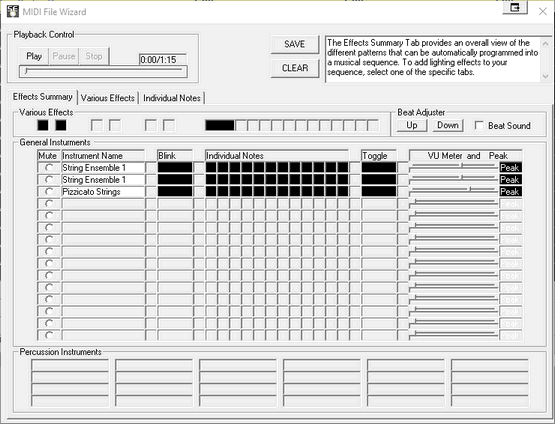Click first black square in Various Effects
The width and height of the screenshot is (555, 424).
pyautogui.click(x=43, y=125)
